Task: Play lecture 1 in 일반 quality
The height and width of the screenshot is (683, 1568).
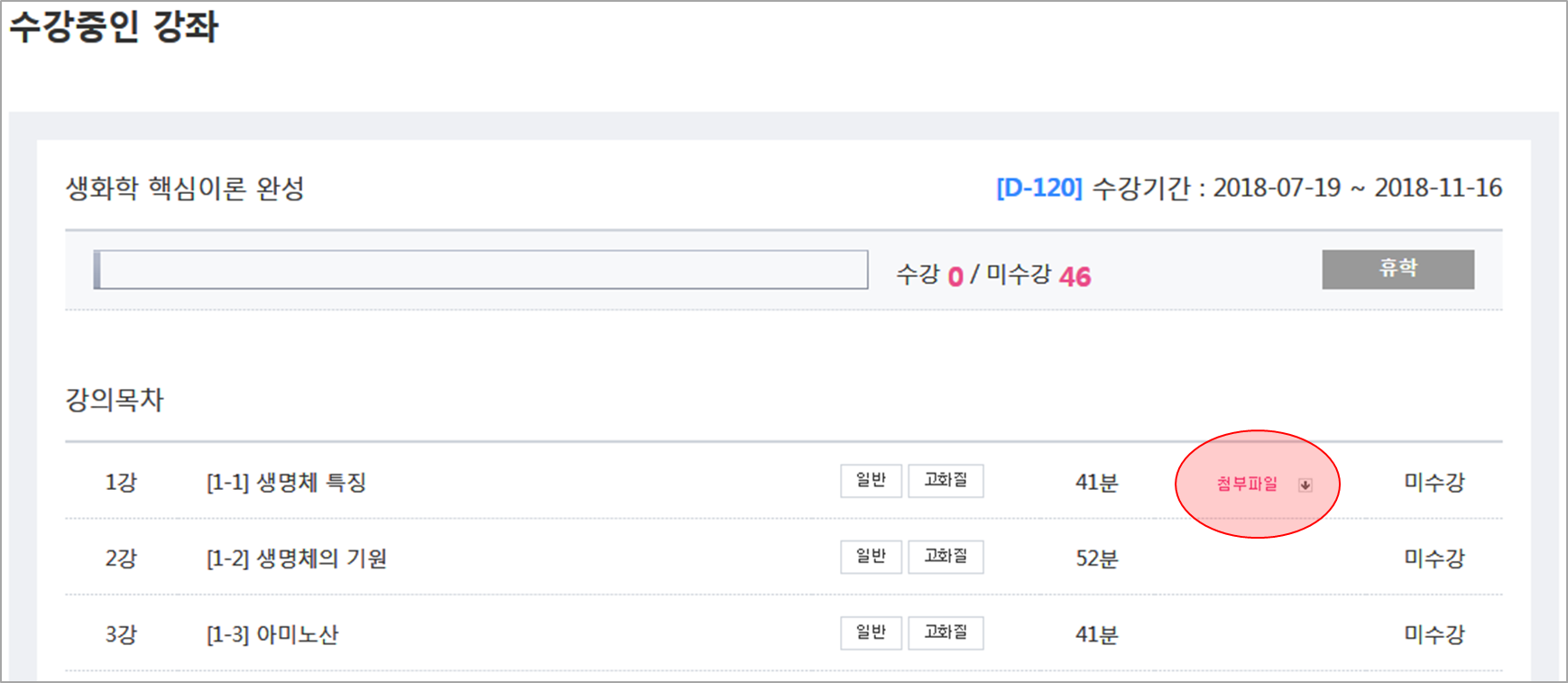Action: pos(871,481)
